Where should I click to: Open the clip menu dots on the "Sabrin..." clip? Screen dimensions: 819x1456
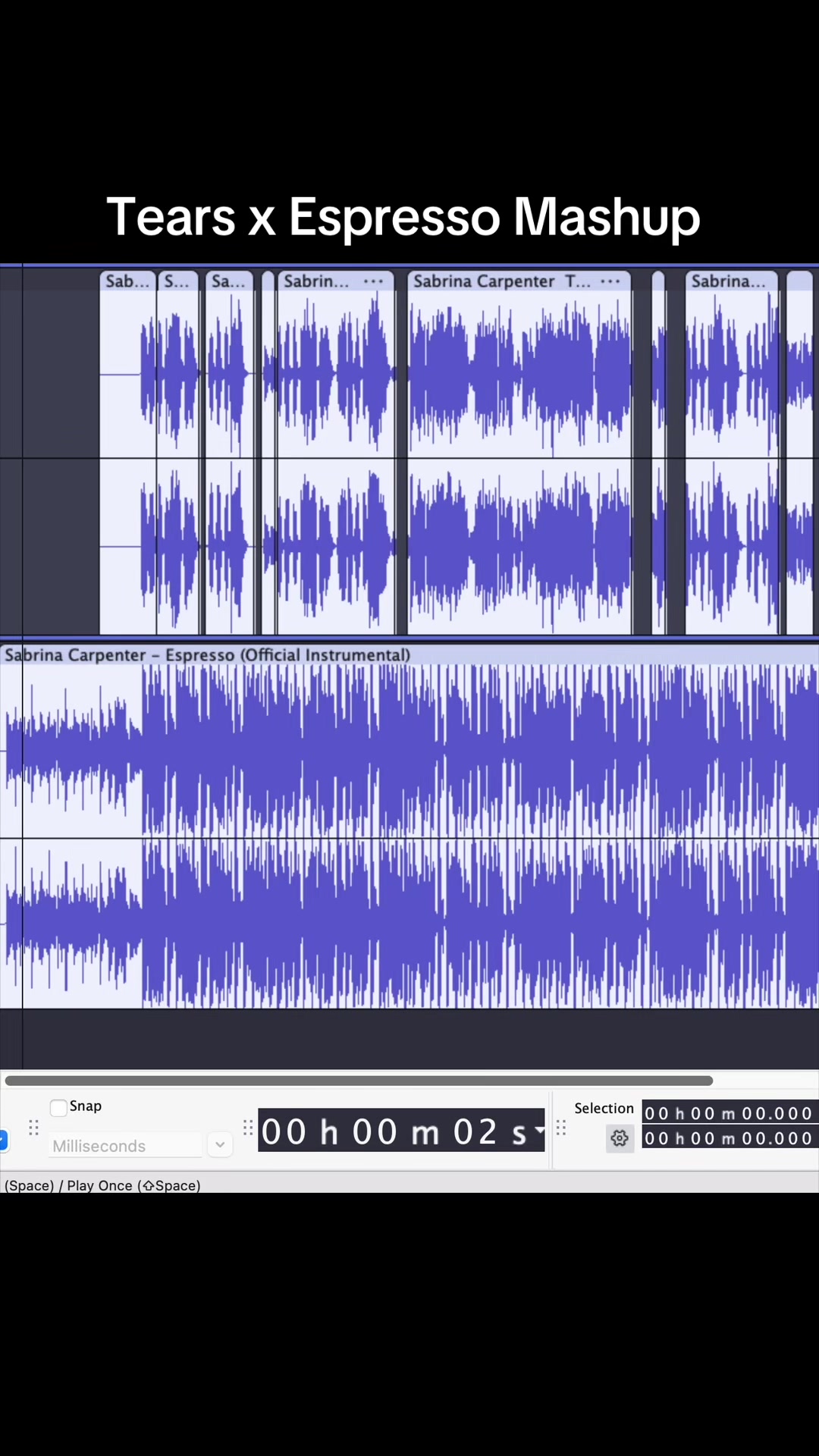tap(373, 281)
